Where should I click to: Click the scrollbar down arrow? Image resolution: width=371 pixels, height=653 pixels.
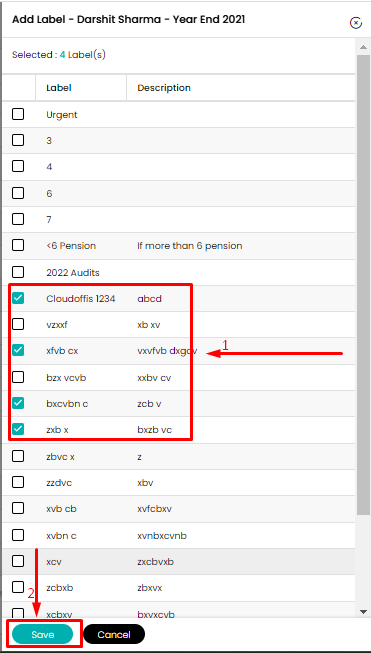(364, 611)
